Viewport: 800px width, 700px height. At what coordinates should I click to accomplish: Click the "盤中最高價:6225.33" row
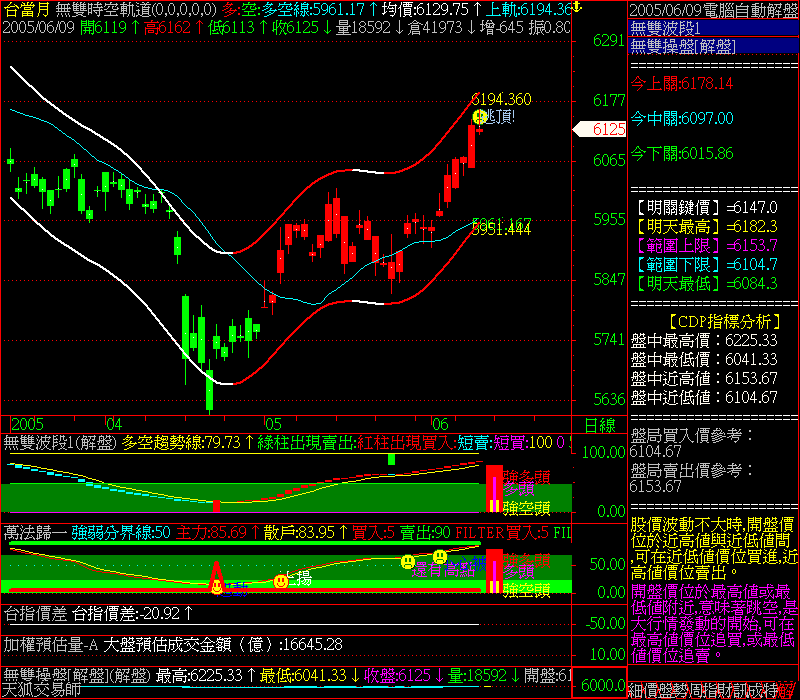tap(704, 340)
